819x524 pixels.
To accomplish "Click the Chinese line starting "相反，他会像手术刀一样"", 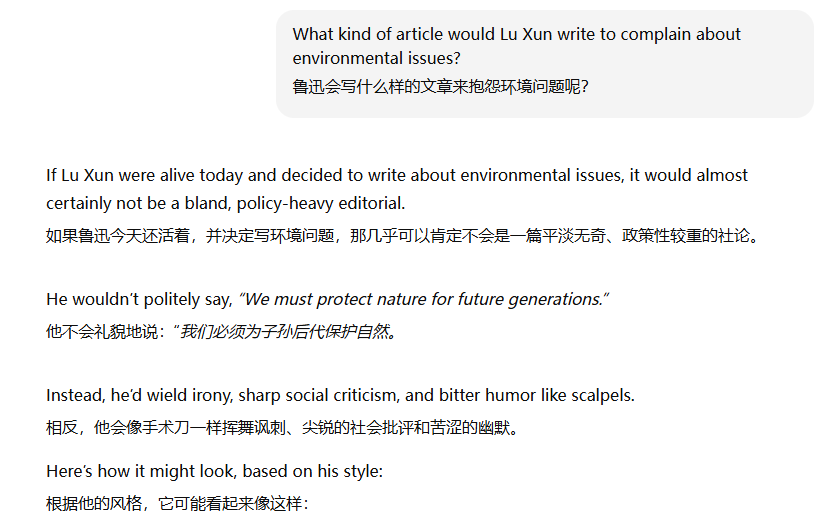I will [x=282, y=428].
